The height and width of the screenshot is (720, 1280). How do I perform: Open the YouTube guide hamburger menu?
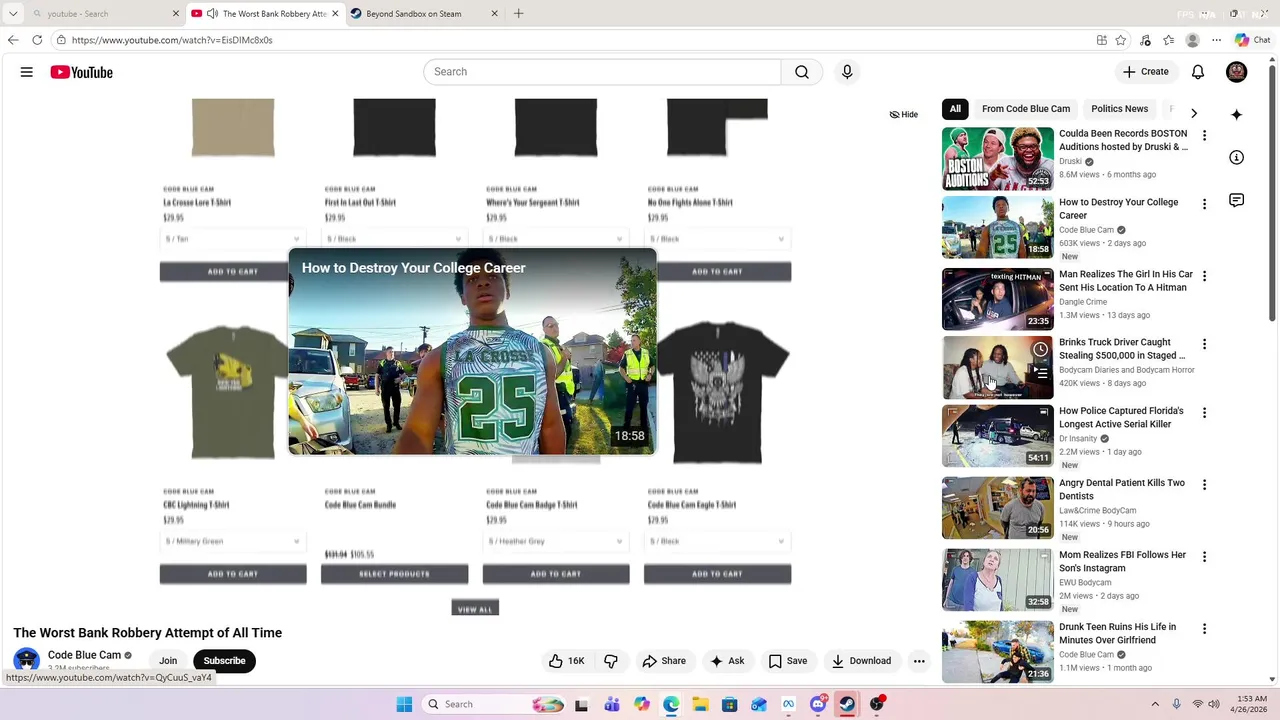[27, 72]
